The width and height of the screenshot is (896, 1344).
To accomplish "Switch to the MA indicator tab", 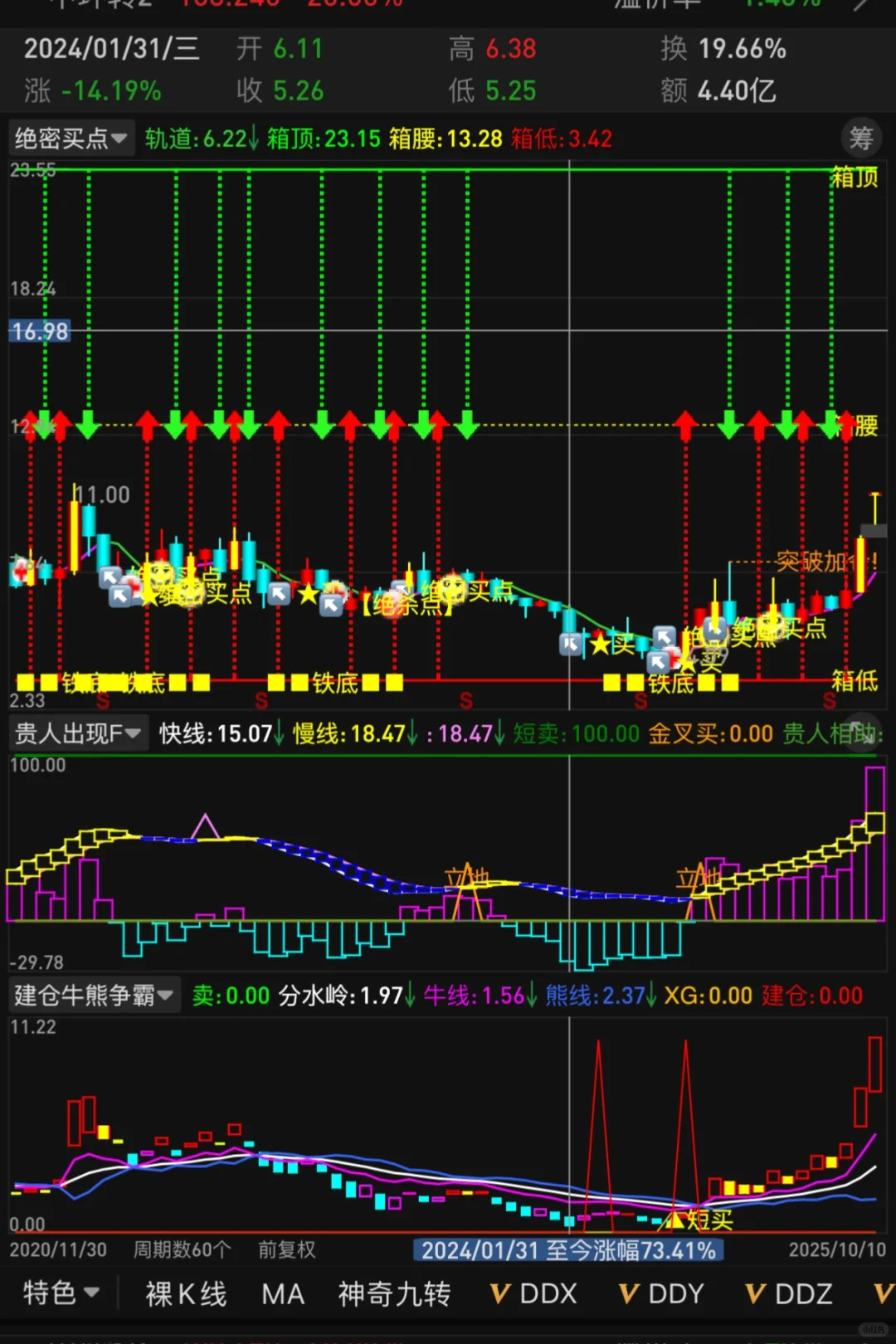I will pyautogui.click(x=283, y=1293).
